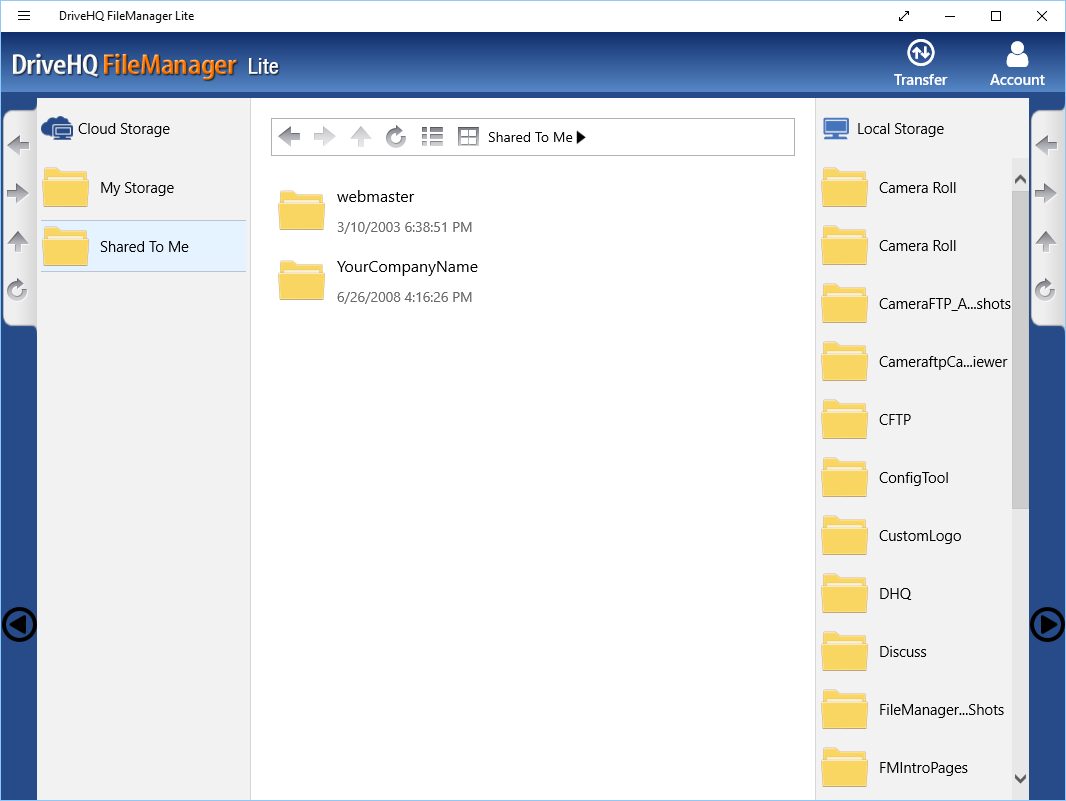Switch cloud files to thumbnail grid view
The image size is (1066, 801).
[x=468, y=137]
